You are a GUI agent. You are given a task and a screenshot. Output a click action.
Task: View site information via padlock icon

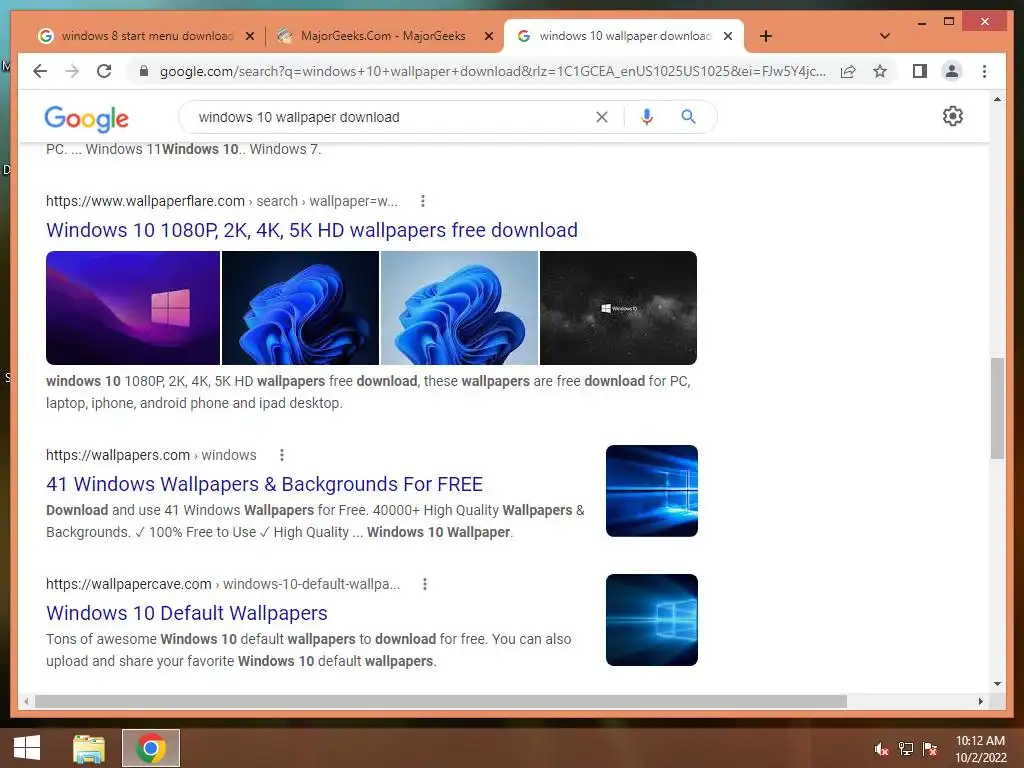click(144, 71)
